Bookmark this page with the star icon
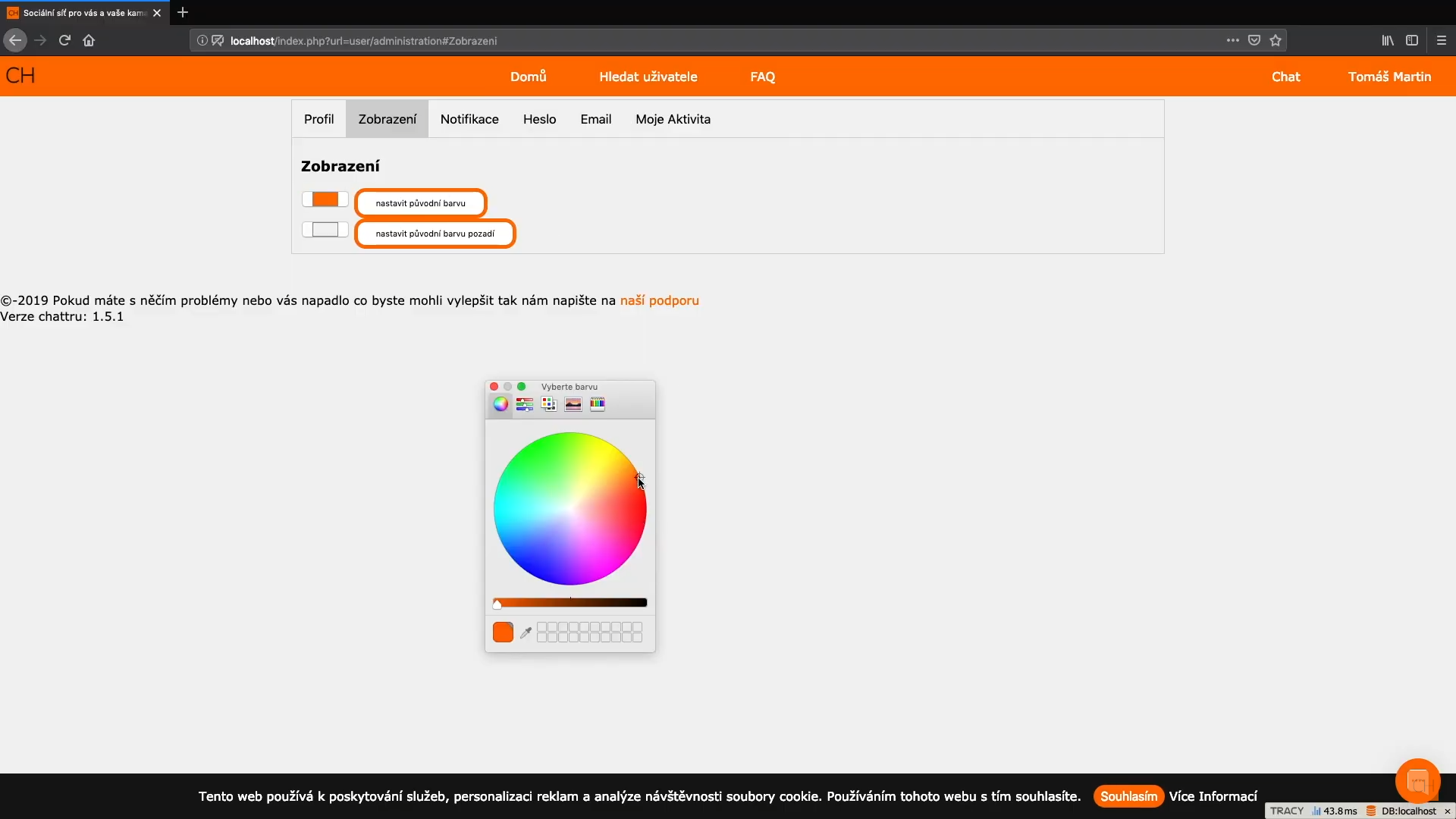Screen dimensions: 1456x819 (1276, 41)
